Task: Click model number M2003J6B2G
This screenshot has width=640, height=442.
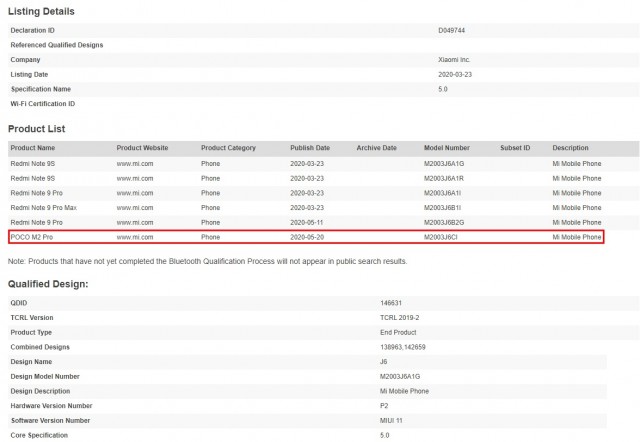Action: pyautogui.click(x=444, y=222)
